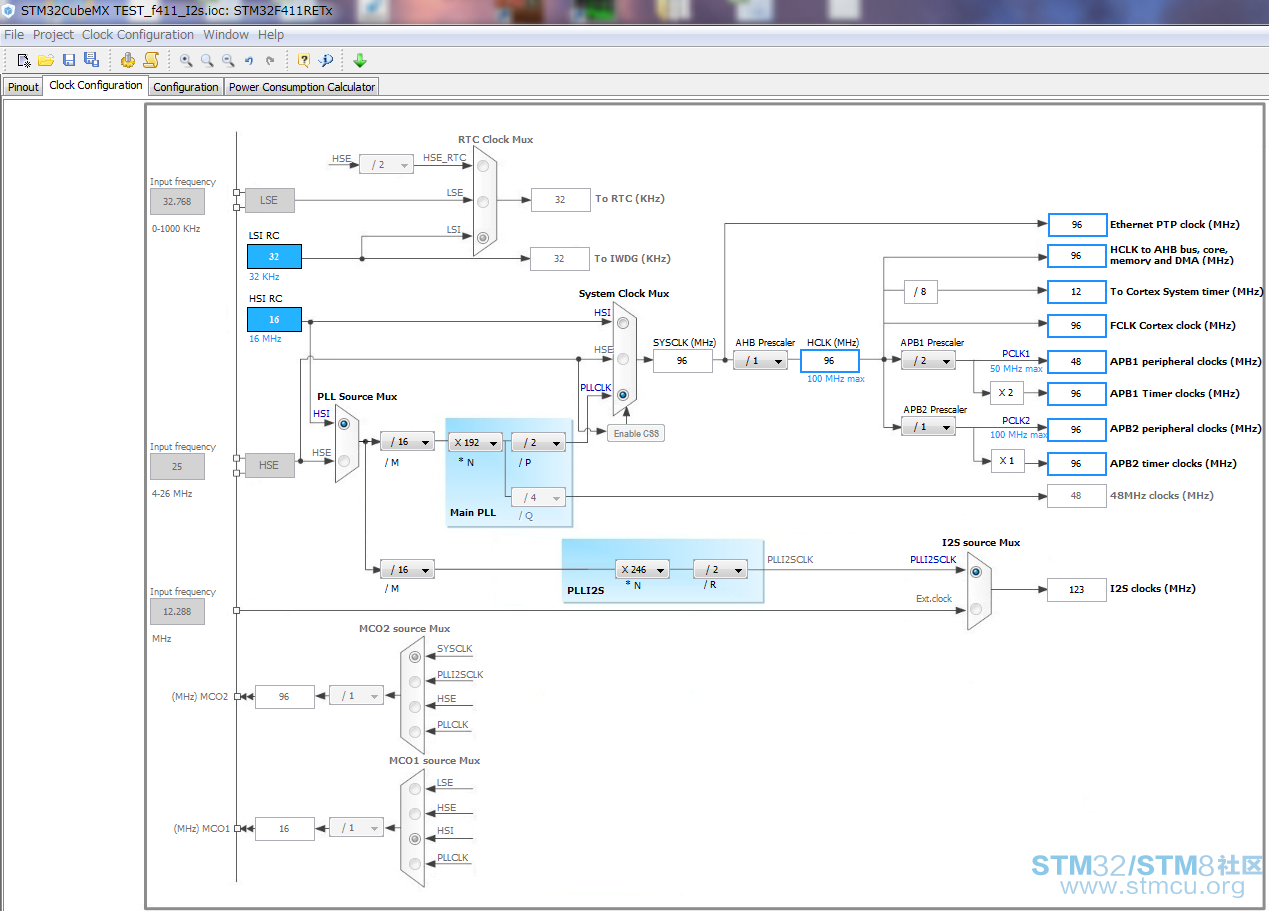
Task: Click the Save As multi-disk icon
Action: click(92, 60)
